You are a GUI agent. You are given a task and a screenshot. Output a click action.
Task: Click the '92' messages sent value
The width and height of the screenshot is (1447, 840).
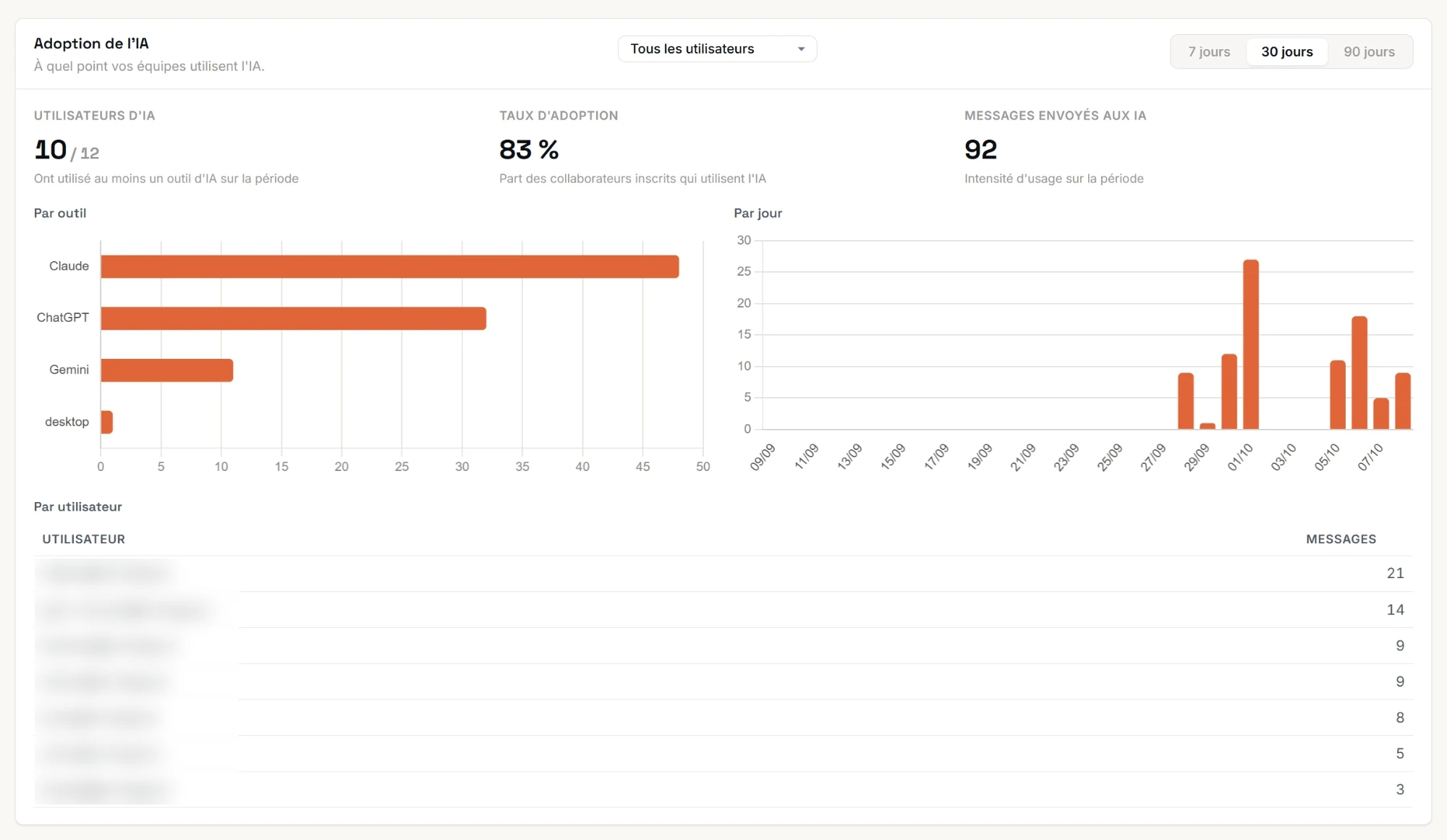(981, 150)
